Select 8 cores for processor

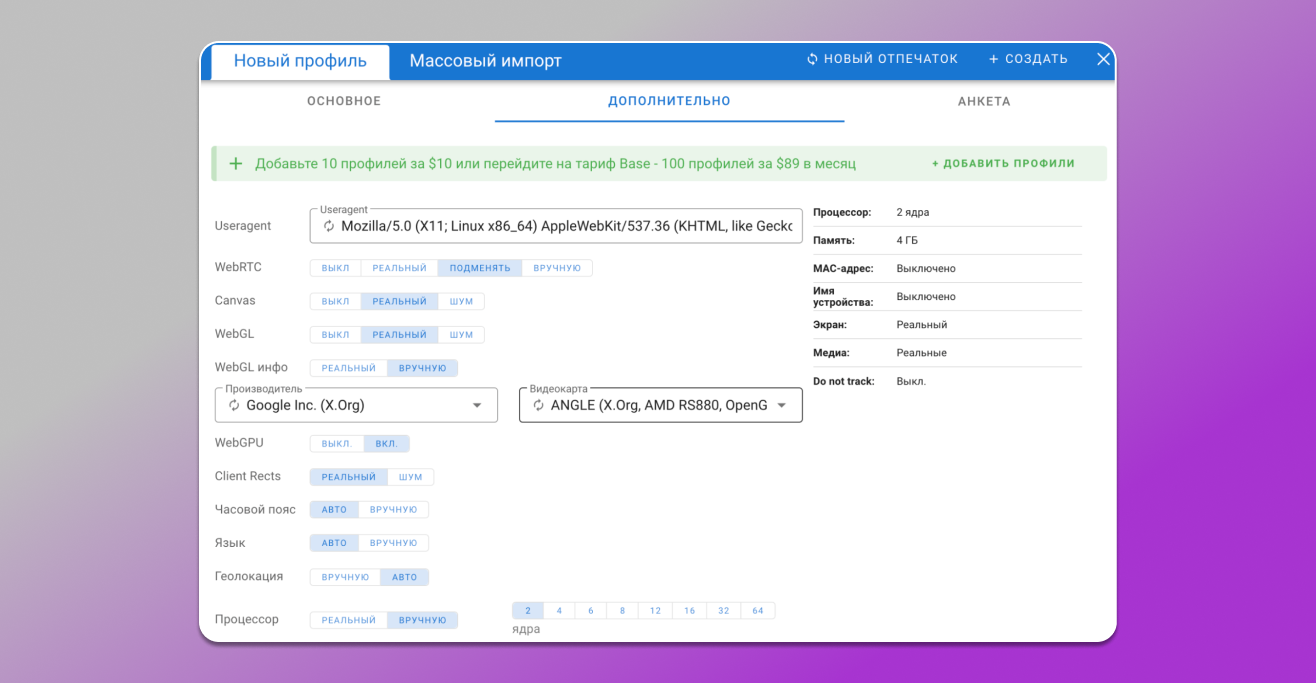(622, 610)
